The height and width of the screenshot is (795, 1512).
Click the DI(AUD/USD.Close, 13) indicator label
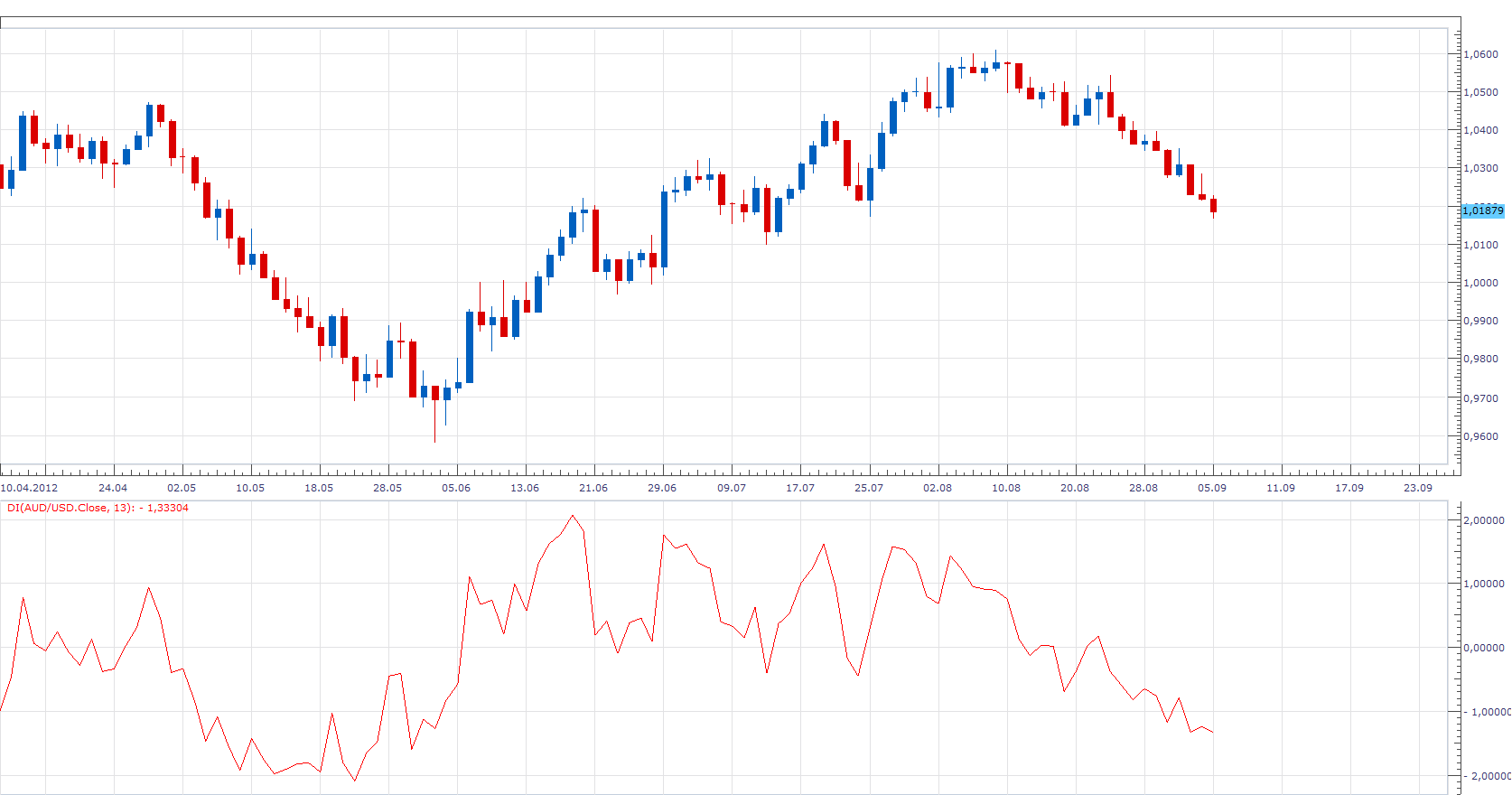98,508
